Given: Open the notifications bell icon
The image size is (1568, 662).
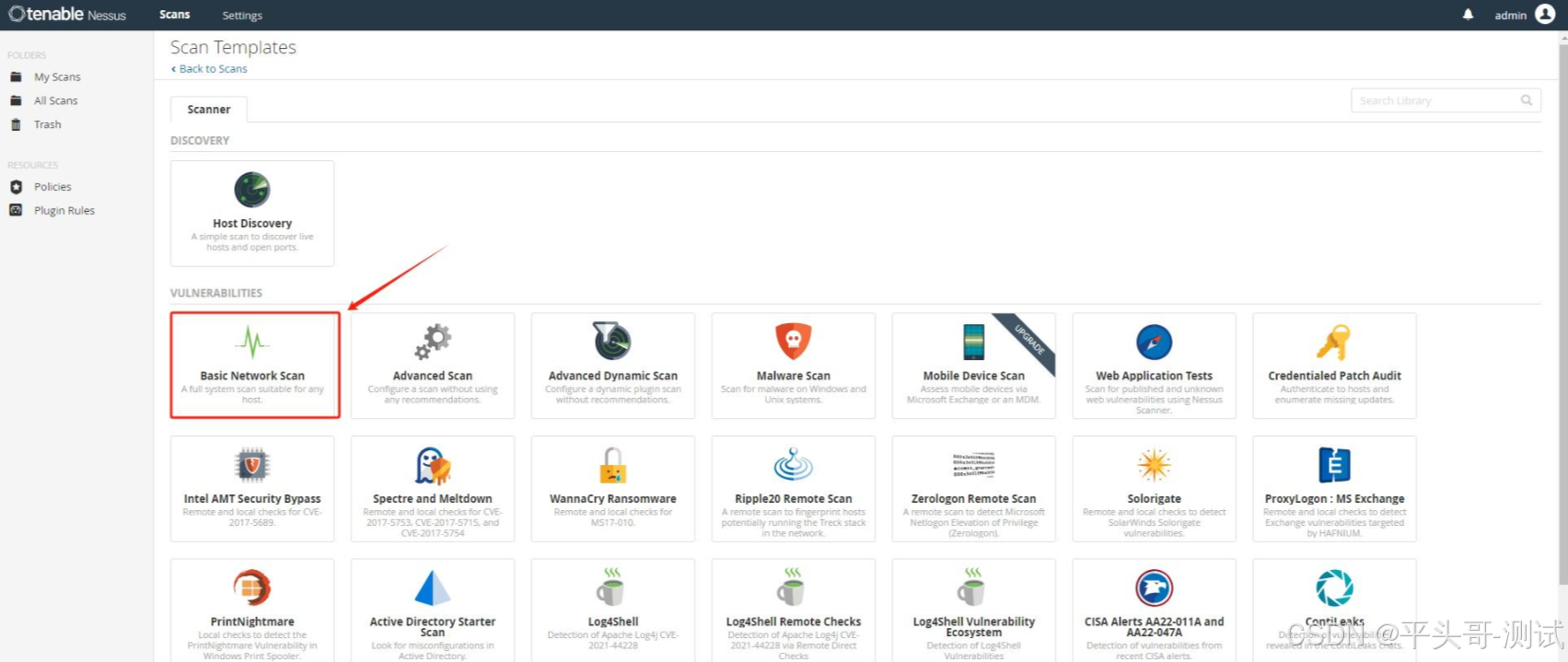Looking at the screenshot, I should click(x=1468, y=15).
